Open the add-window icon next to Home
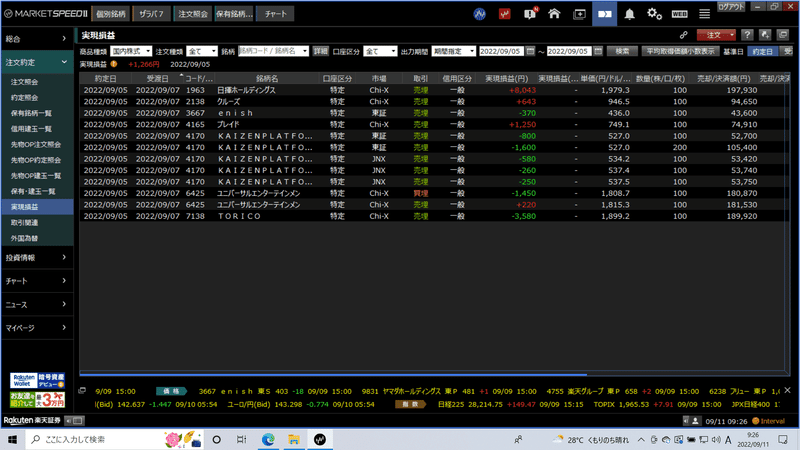Image resolution: width=800 pixels, height=450 pixels. click(580, 14)
